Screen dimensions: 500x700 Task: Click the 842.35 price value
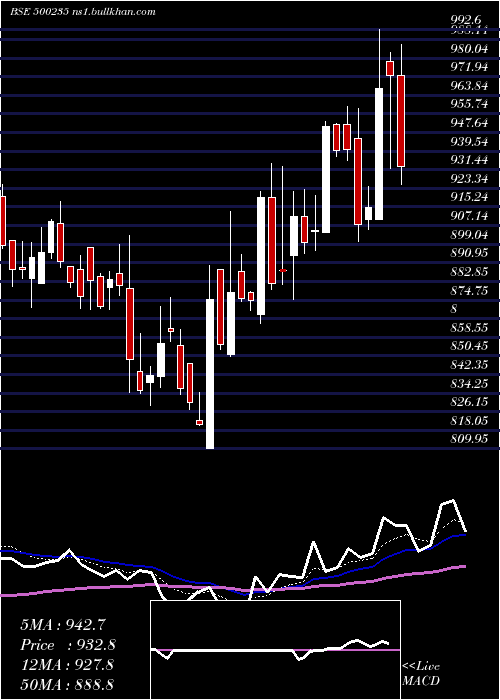[x=469, y=364]
